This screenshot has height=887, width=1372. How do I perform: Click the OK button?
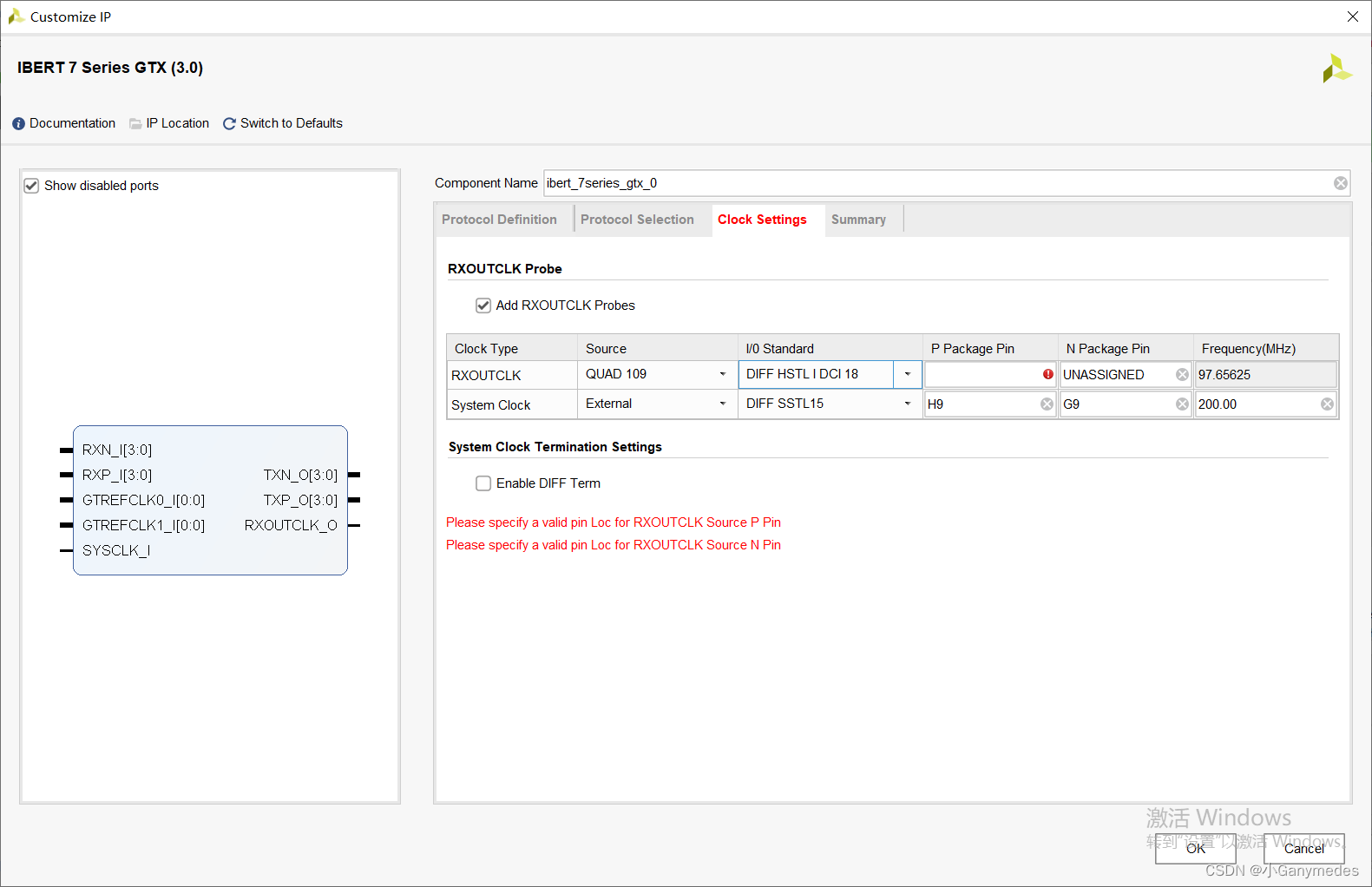tap(1195, 849)
